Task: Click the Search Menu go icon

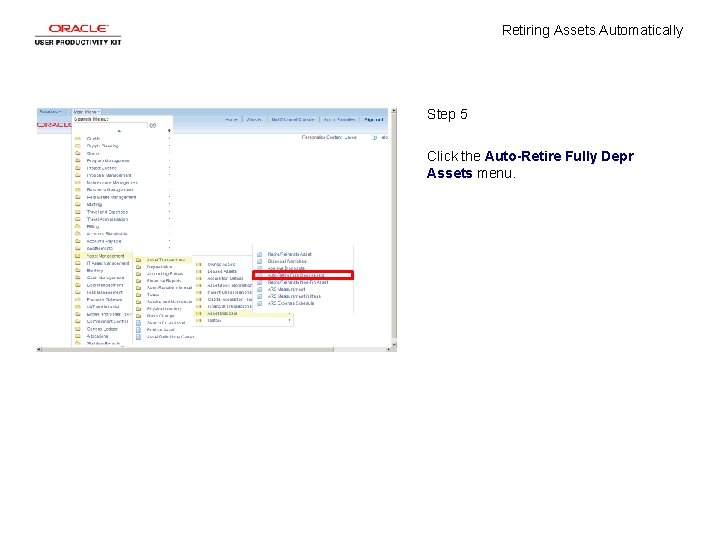Action: pyautogui.click(x=152, y=125)
